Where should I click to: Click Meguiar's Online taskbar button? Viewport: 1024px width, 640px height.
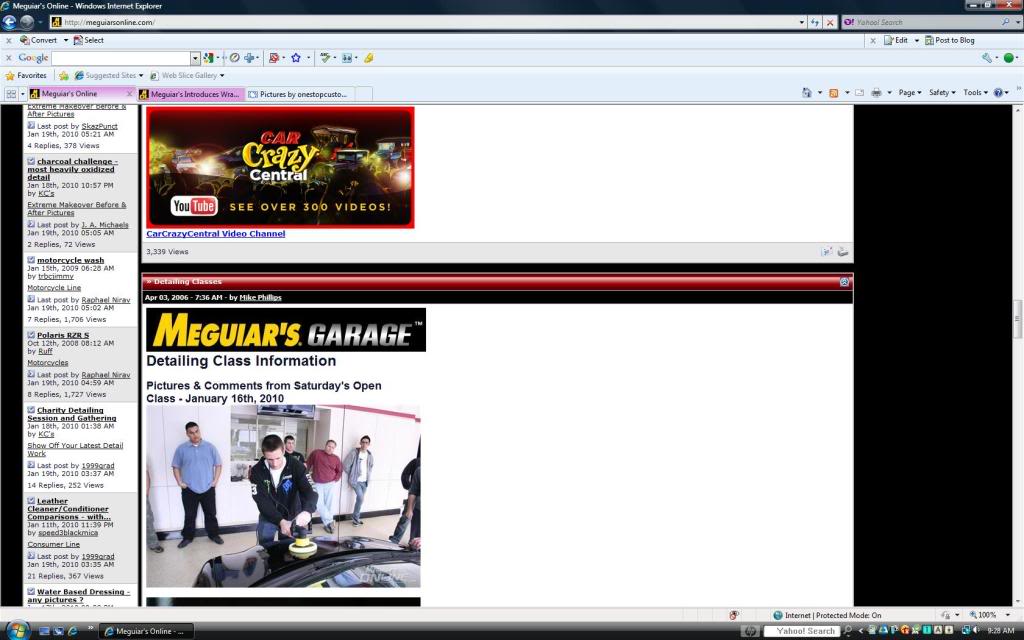[145, 632]
